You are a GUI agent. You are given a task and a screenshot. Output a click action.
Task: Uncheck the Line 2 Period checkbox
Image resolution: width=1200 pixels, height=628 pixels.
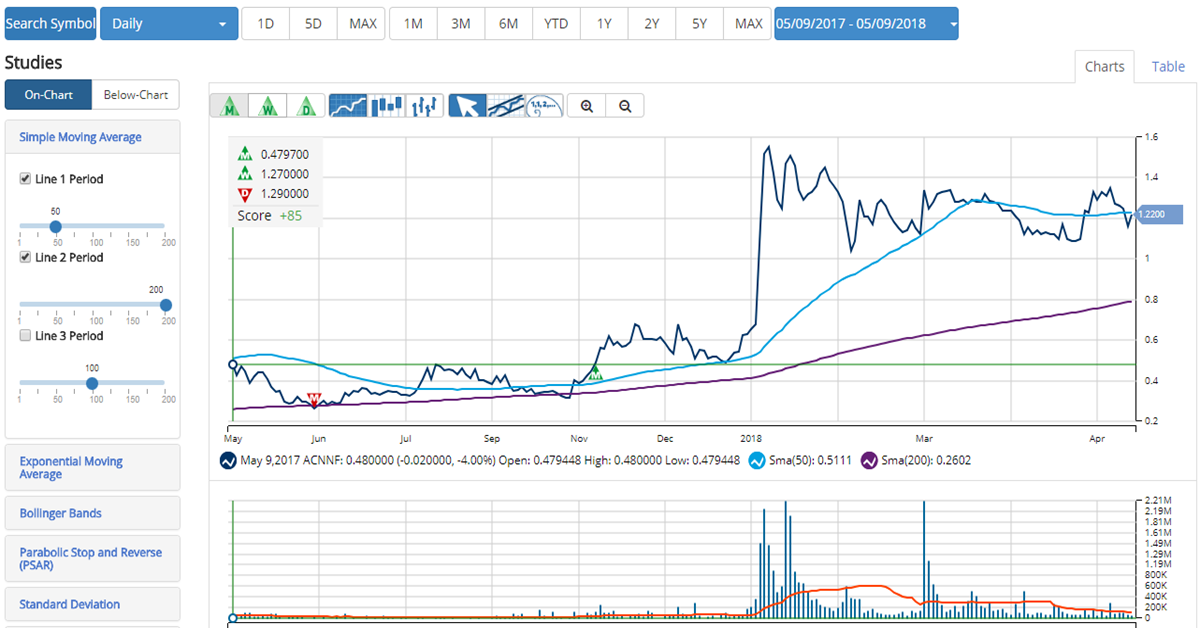tap(26, 257)
